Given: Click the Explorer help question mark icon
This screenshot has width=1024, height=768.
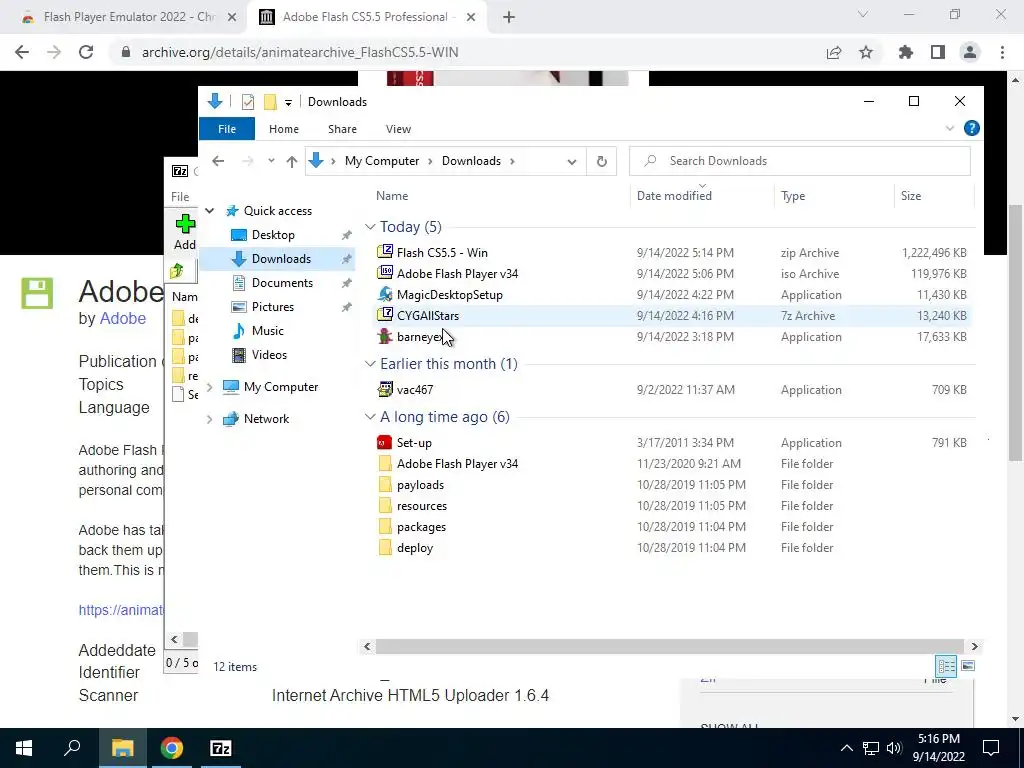Looking at the screenshot, I should click(x=971, y=129).
